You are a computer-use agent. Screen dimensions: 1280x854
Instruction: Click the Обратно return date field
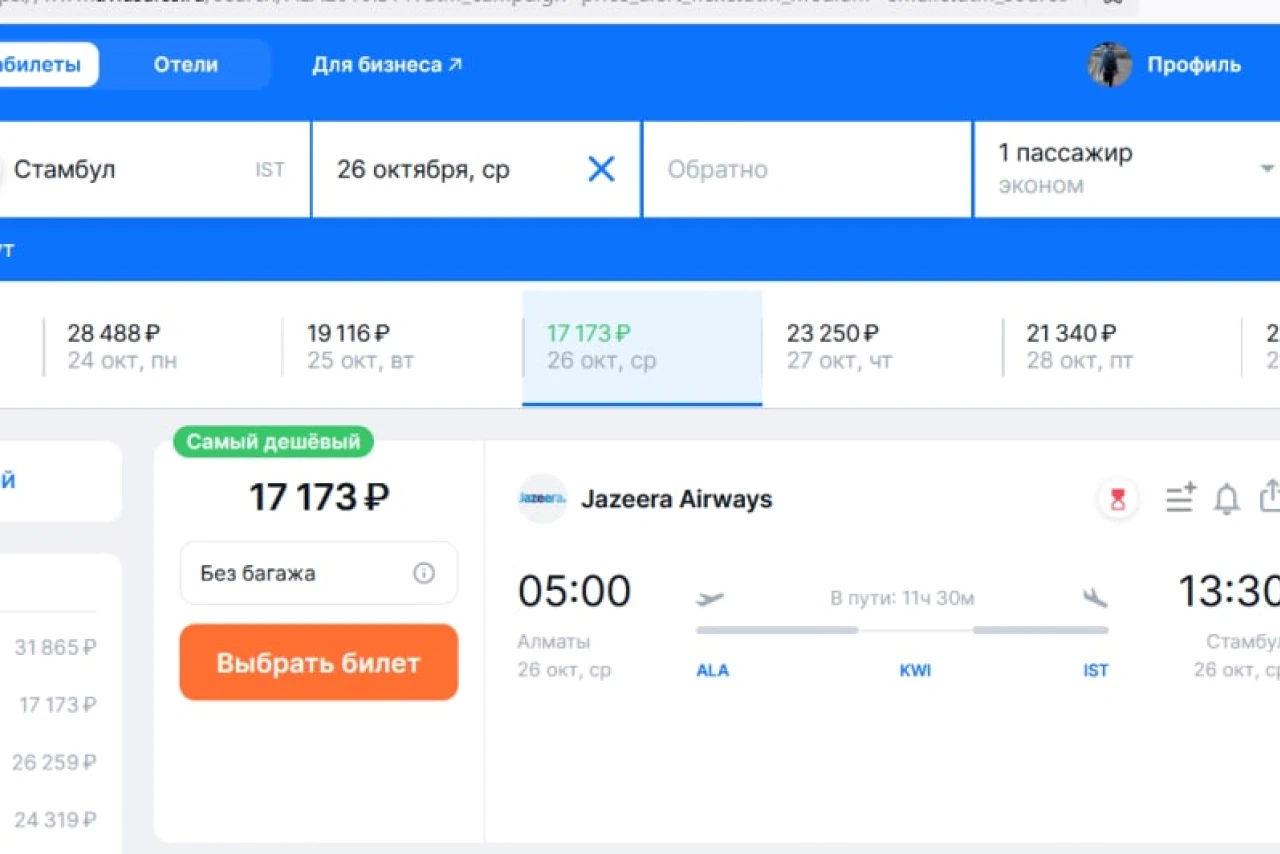807,169
